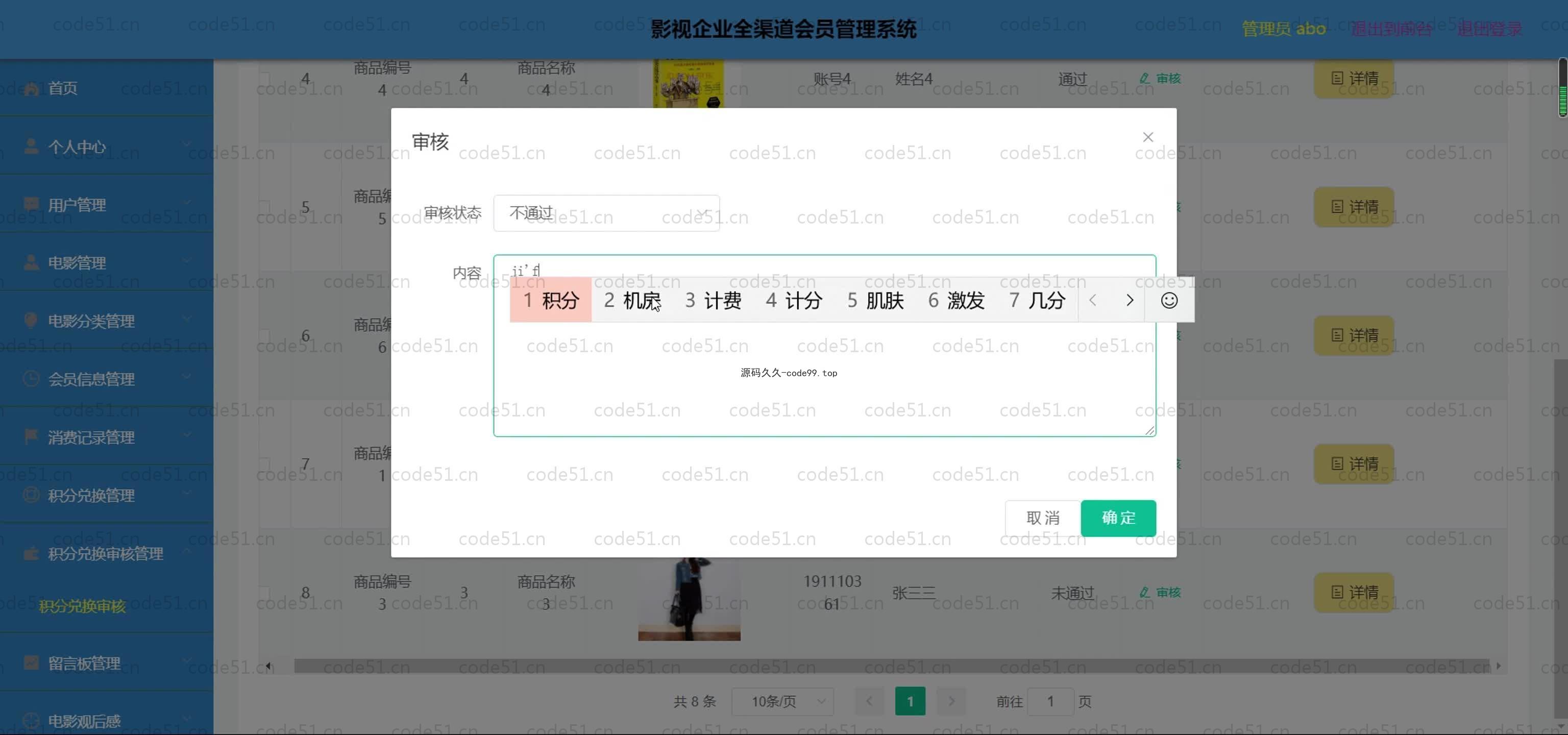
Task: Expand the 电影分类管理 menu
Action: pyautogui.click(x=107, y=321)
